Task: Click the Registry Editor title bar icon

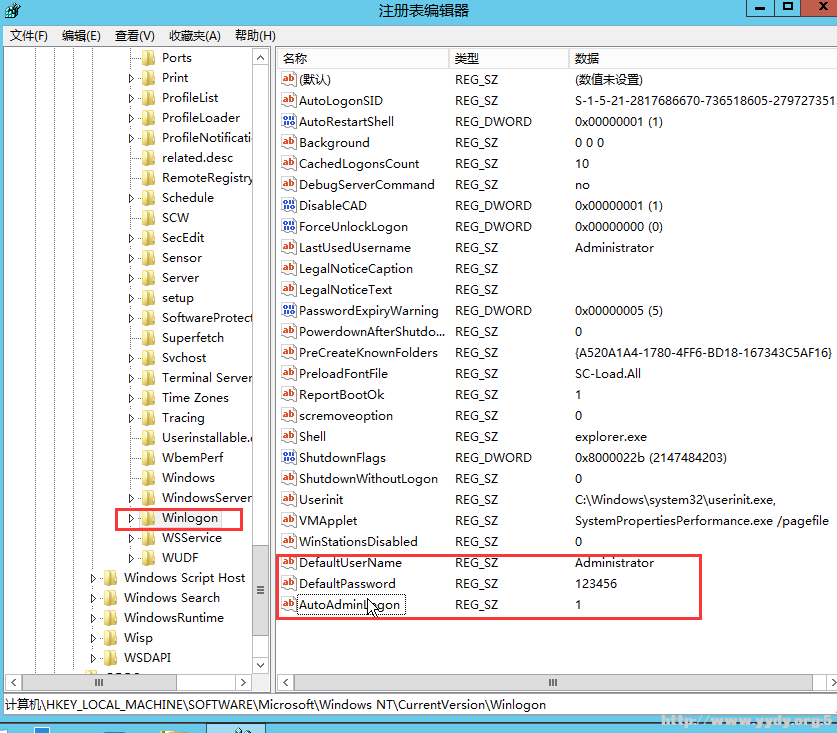Action: [x=12, y=10]
